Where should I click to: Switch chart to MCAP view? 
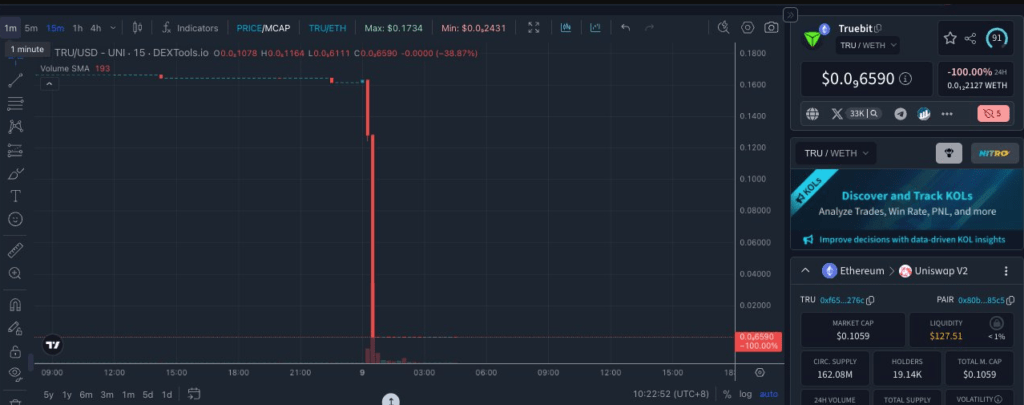277,28
